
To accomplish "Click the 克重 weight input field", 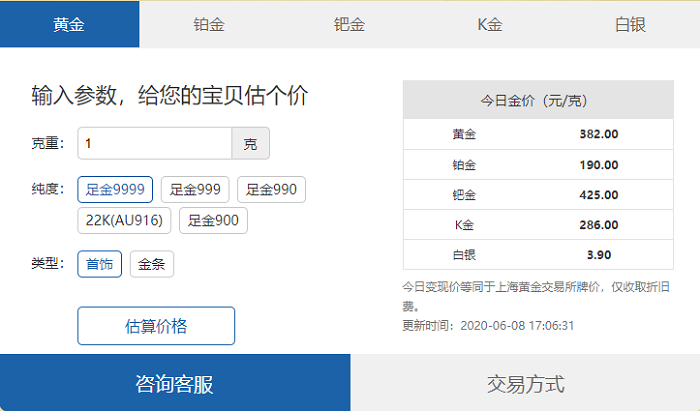I will pos(155,143).
